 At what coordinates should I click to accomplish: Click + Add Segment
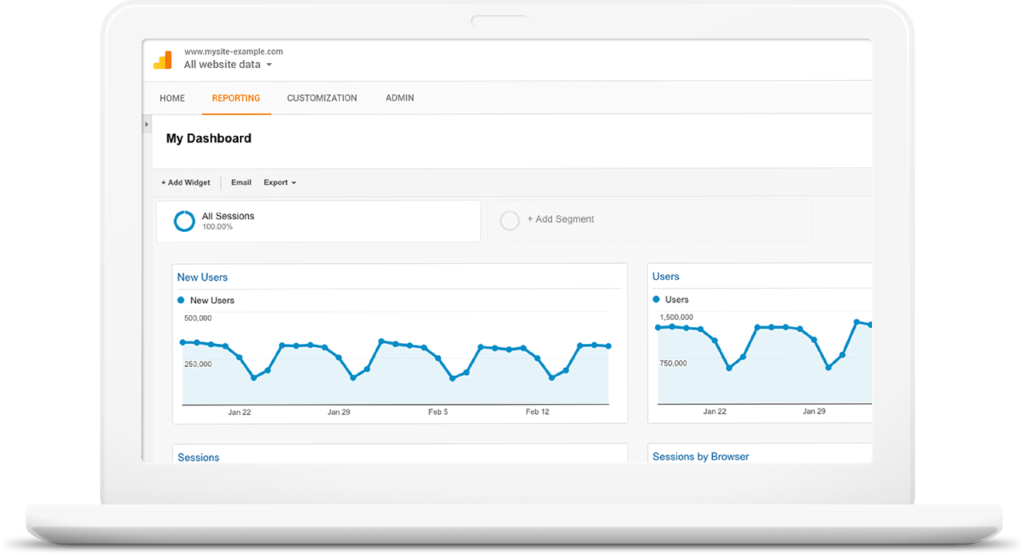(560, 219)
